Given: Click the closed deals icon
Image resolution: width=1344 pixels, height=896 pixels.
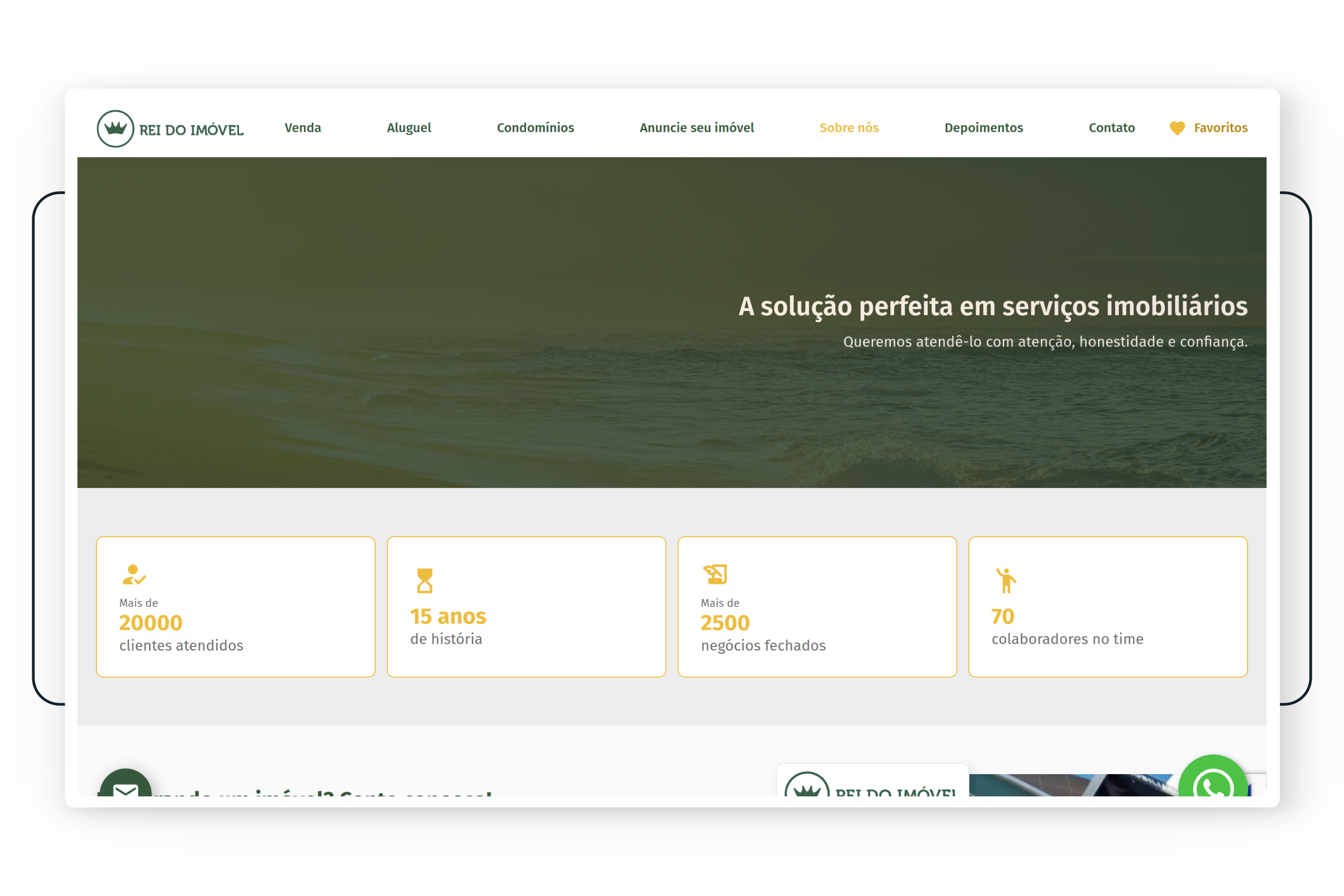Looking at the screenshot, I should pyautogui.click(x=715, y=574).
